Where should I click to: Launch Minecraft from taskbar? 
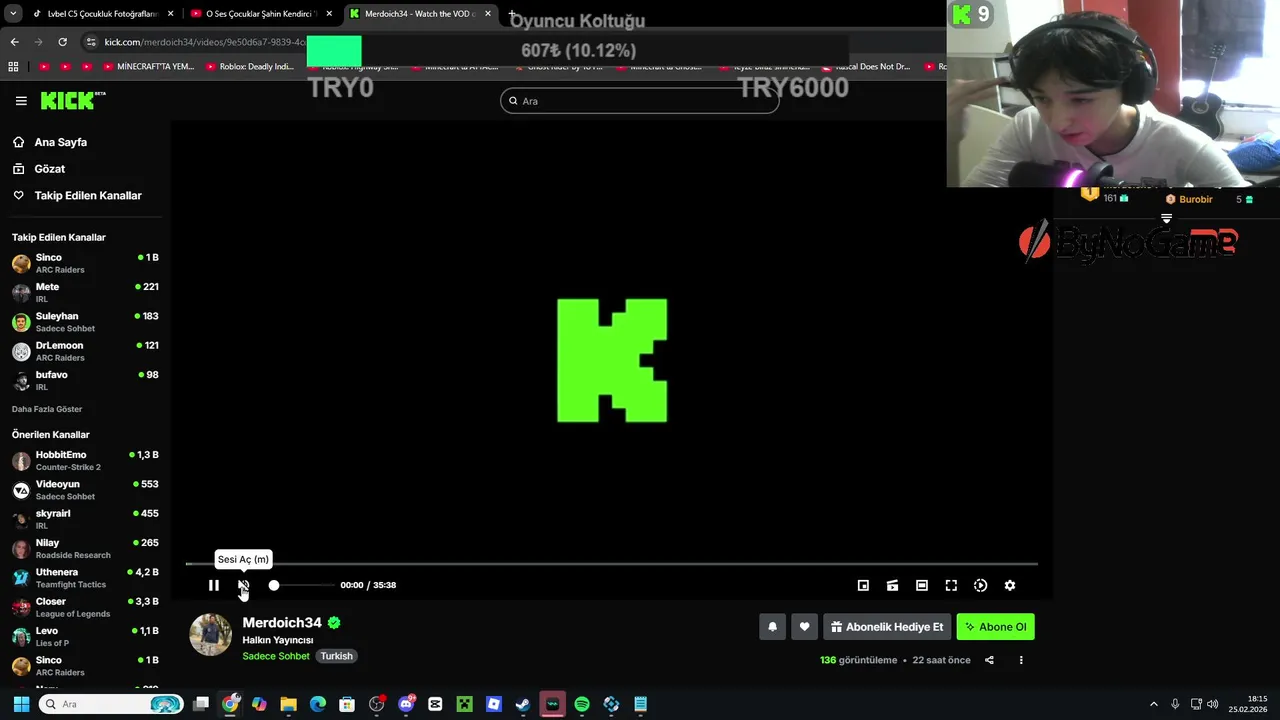click(x=464, y=704)
